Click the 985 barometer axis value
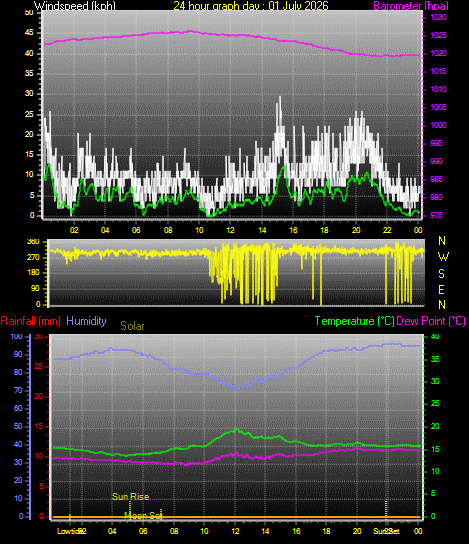 (436, 179)
